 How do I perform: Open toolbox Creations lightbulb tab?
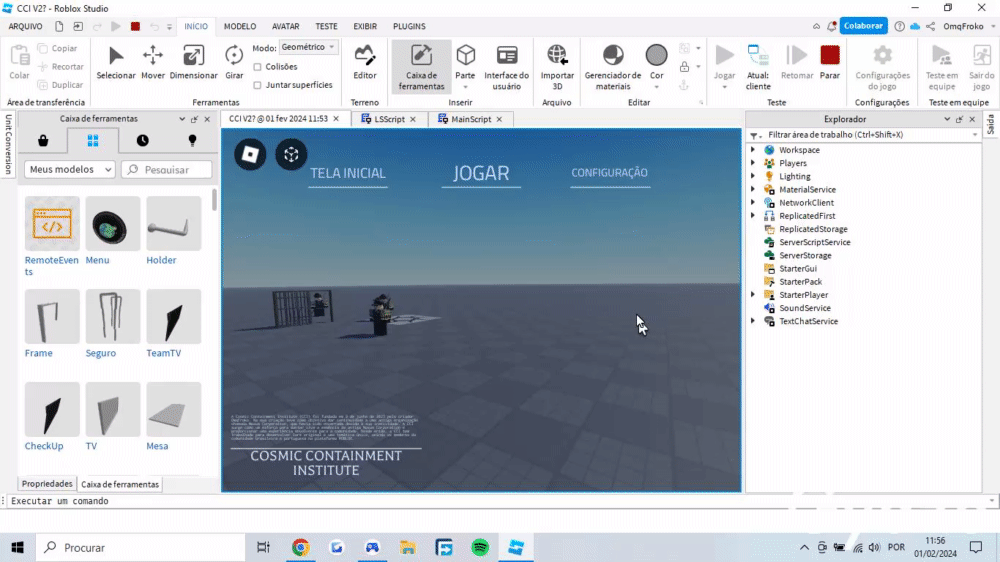click(x=192, y=141)
